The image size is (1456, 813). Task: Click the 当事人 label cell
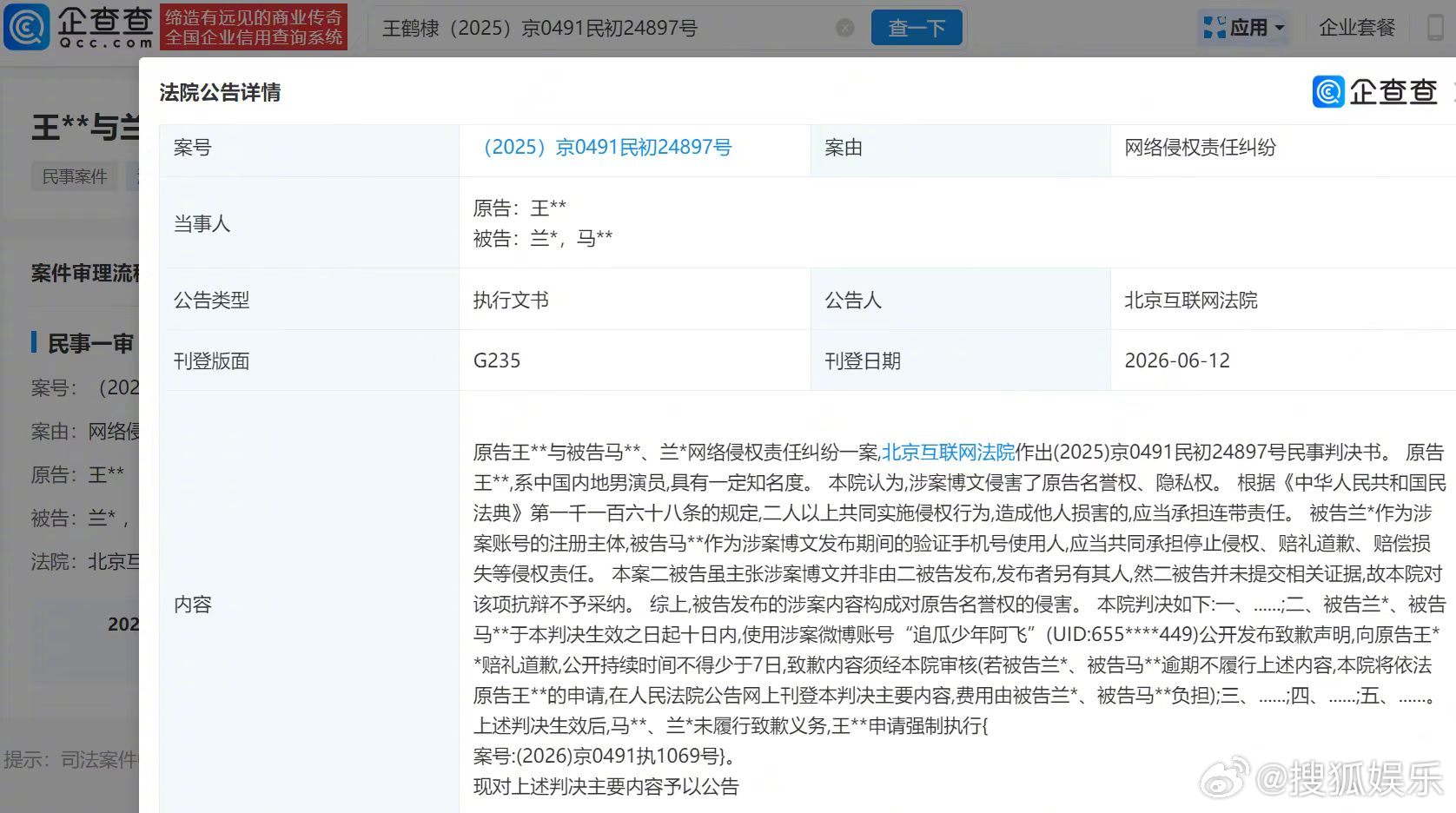pos(309,223)
